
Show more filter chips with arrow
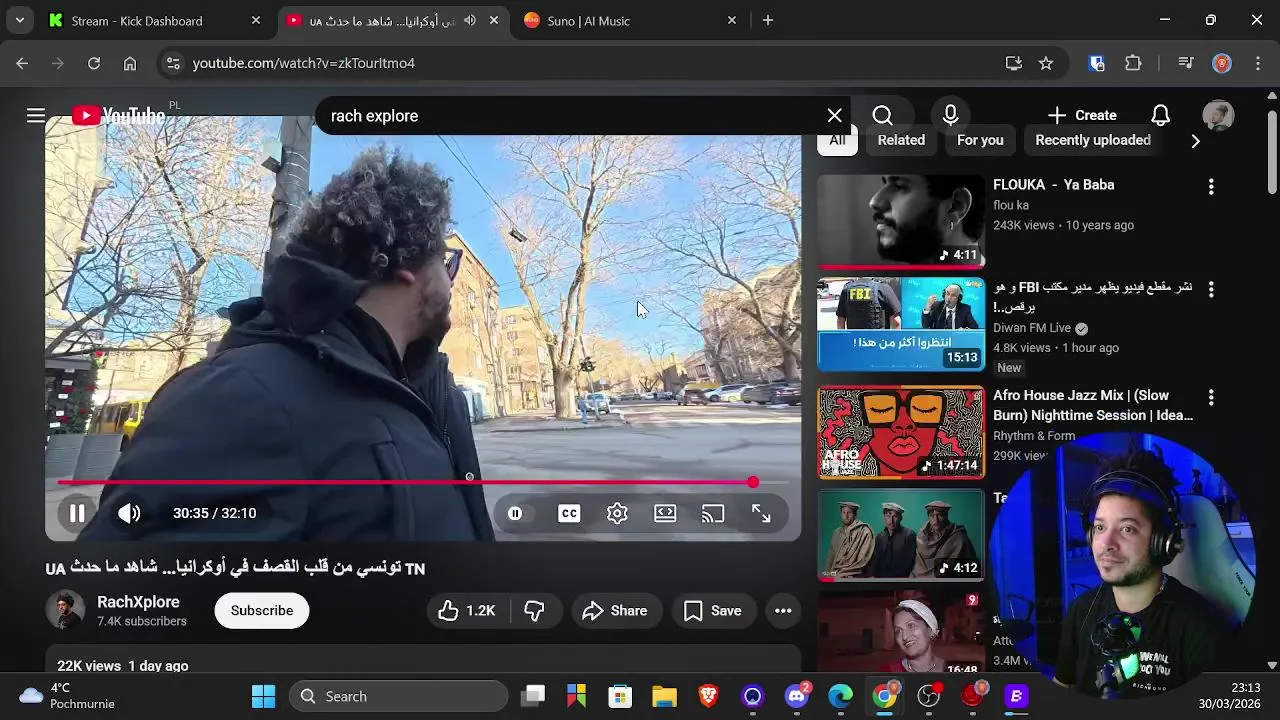[x=1195, y=141]
